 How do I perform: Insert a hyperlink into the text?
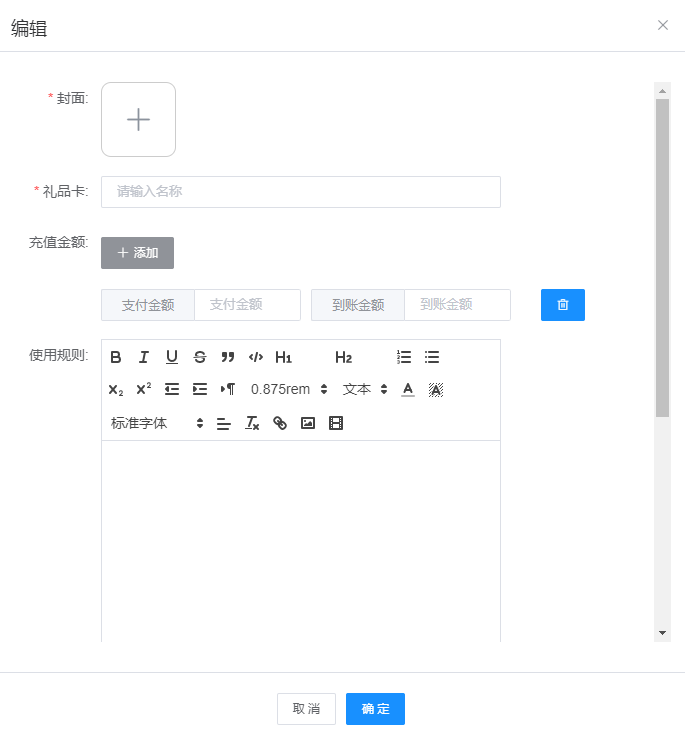point(280,423)
